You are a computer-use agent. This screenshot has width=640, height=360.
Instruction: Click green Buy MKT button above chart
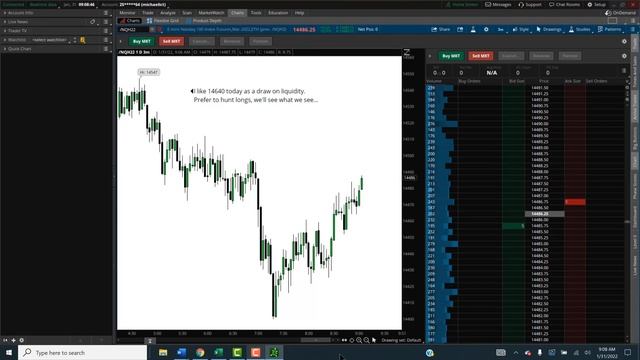pos(142,41)
